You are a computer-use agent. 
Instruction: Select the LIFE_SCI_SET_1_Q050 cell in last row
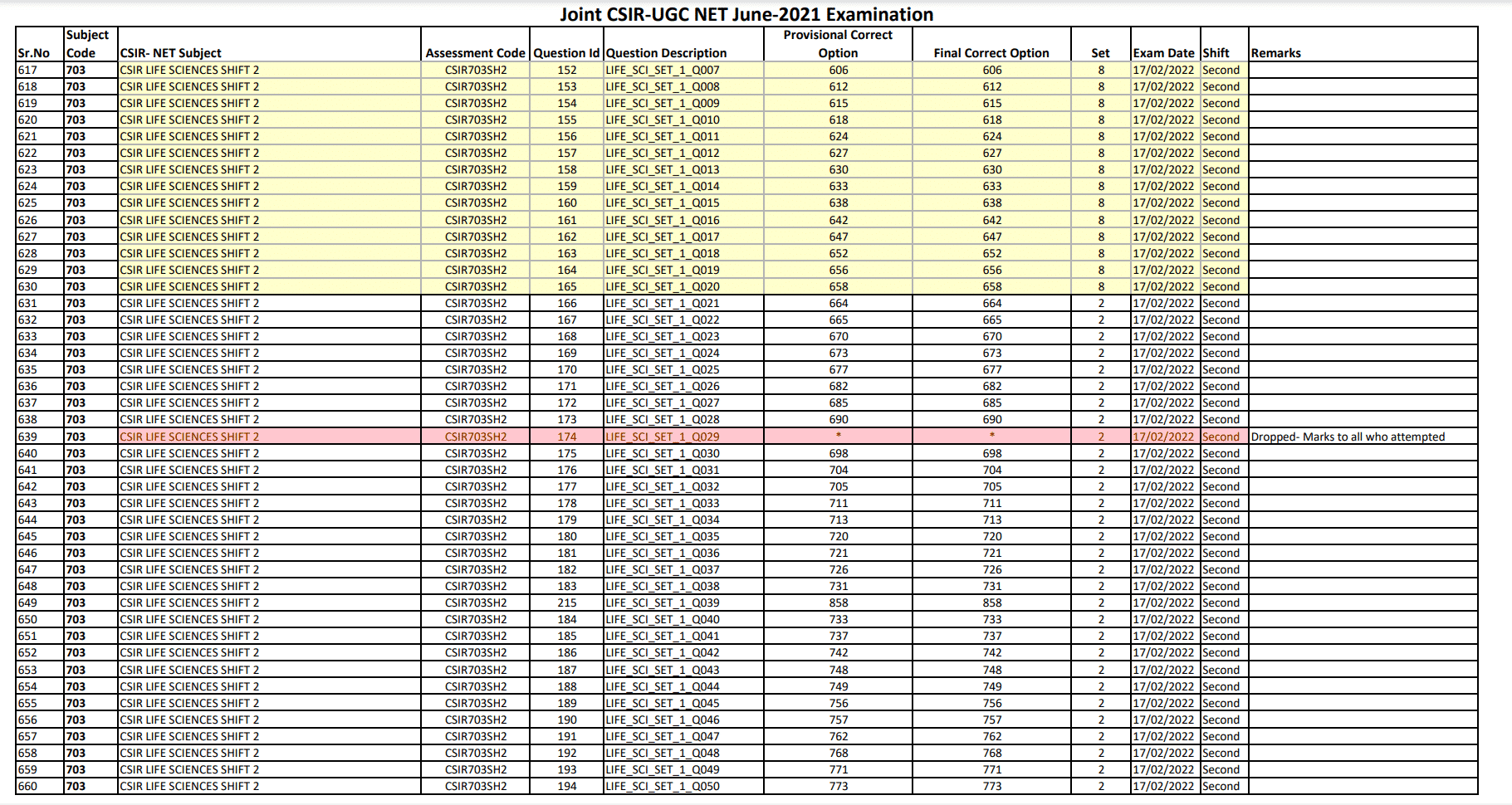click(x=663, y=787)
